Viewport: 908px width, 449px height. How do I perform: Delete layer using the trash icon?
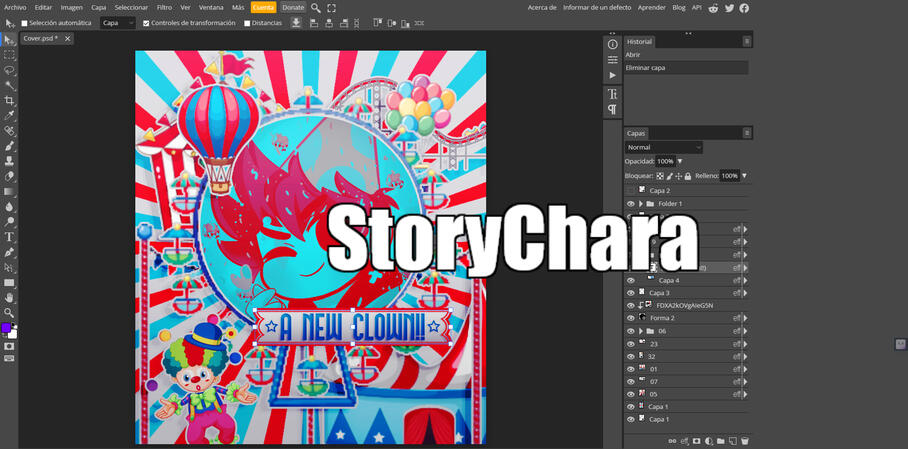click(x=744, y=441)
